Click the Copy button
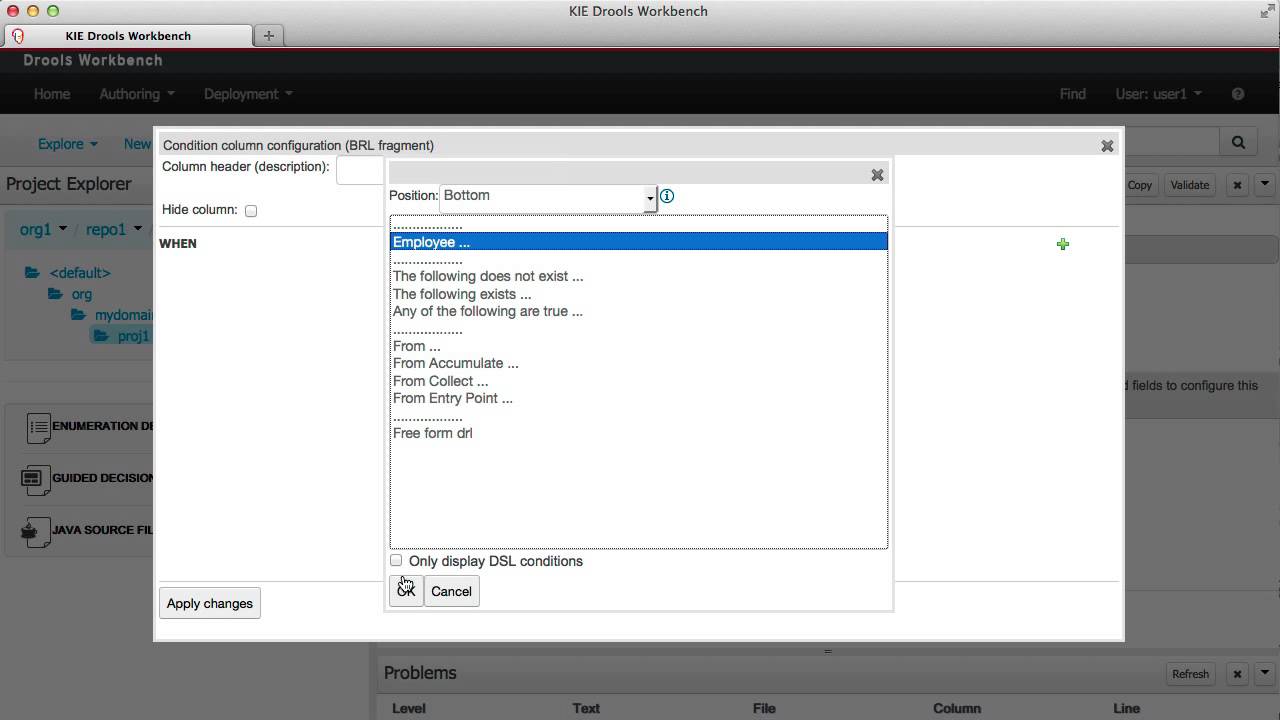 tap(1140, 185)
